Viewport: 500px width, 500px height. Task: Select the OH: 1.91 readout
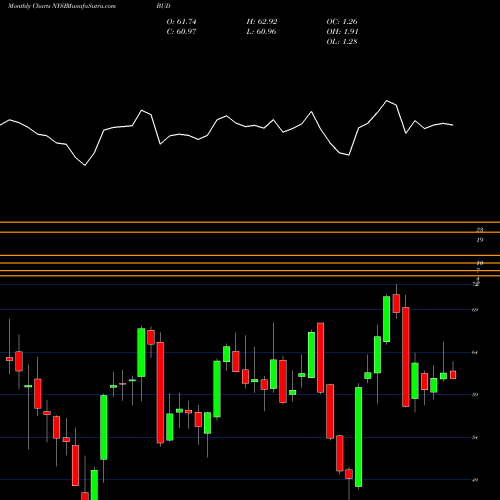pos(342,32)
